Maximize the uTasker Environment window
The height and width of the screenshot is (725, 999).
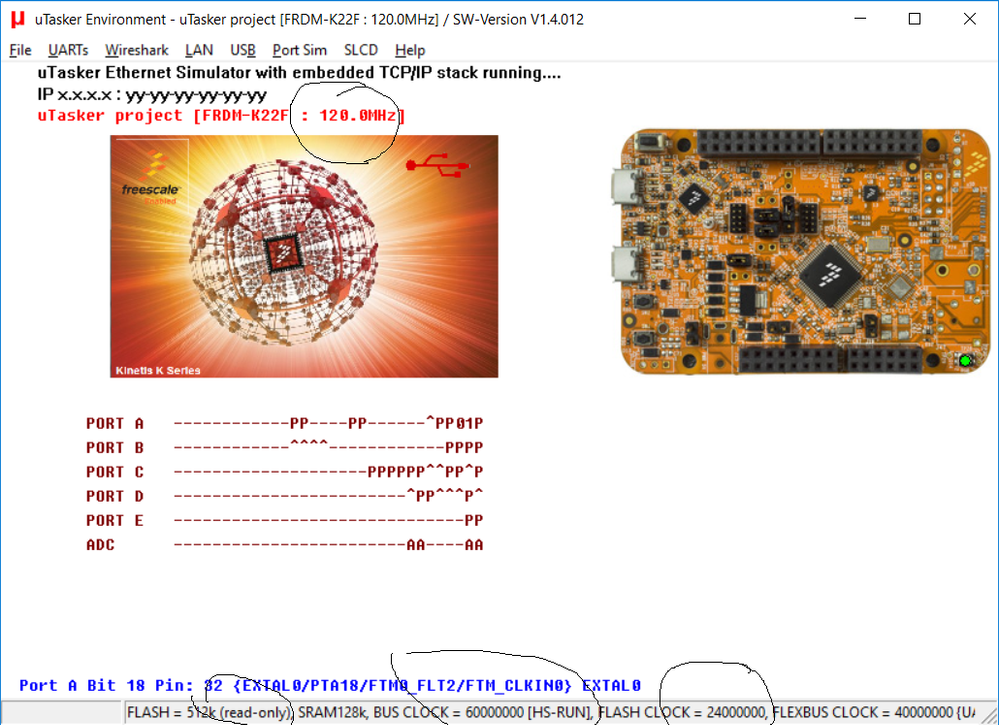tap(914, 19)
